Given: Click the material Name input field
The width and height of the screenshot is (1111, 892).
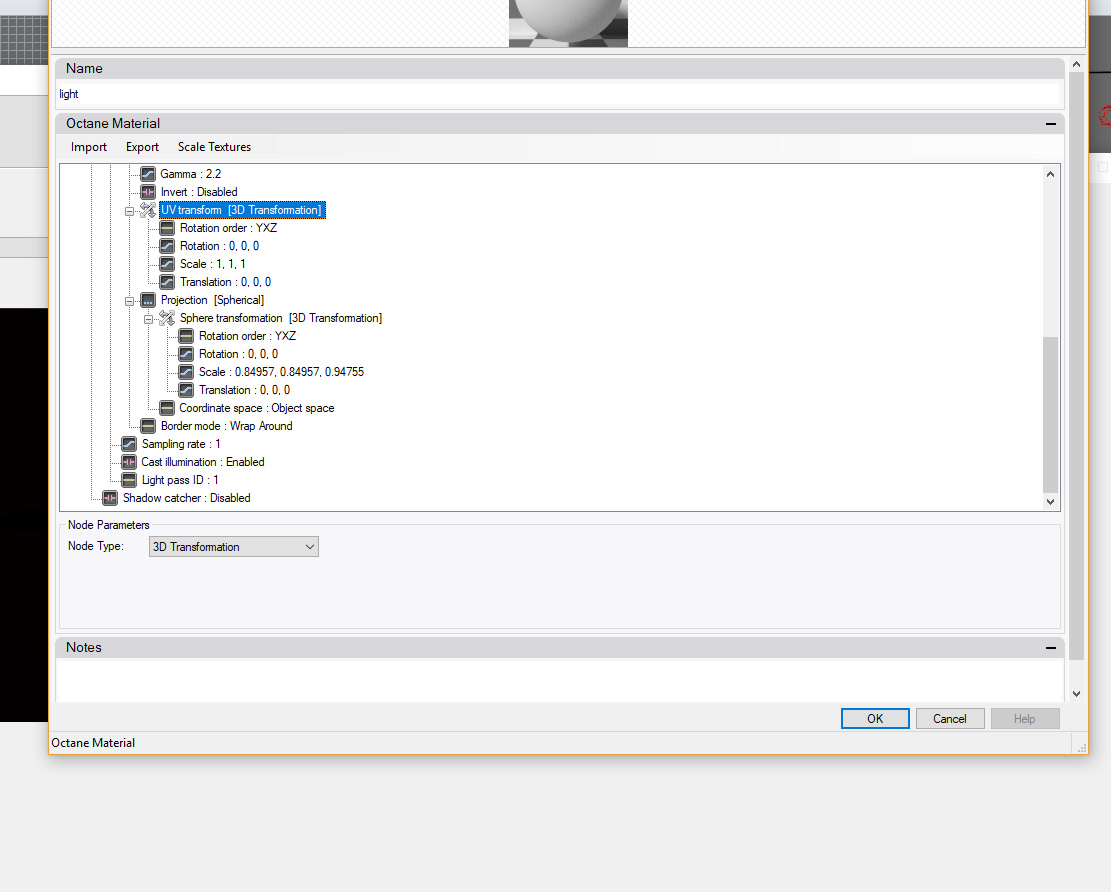Looking at the screenshot, I should point(558,94).
